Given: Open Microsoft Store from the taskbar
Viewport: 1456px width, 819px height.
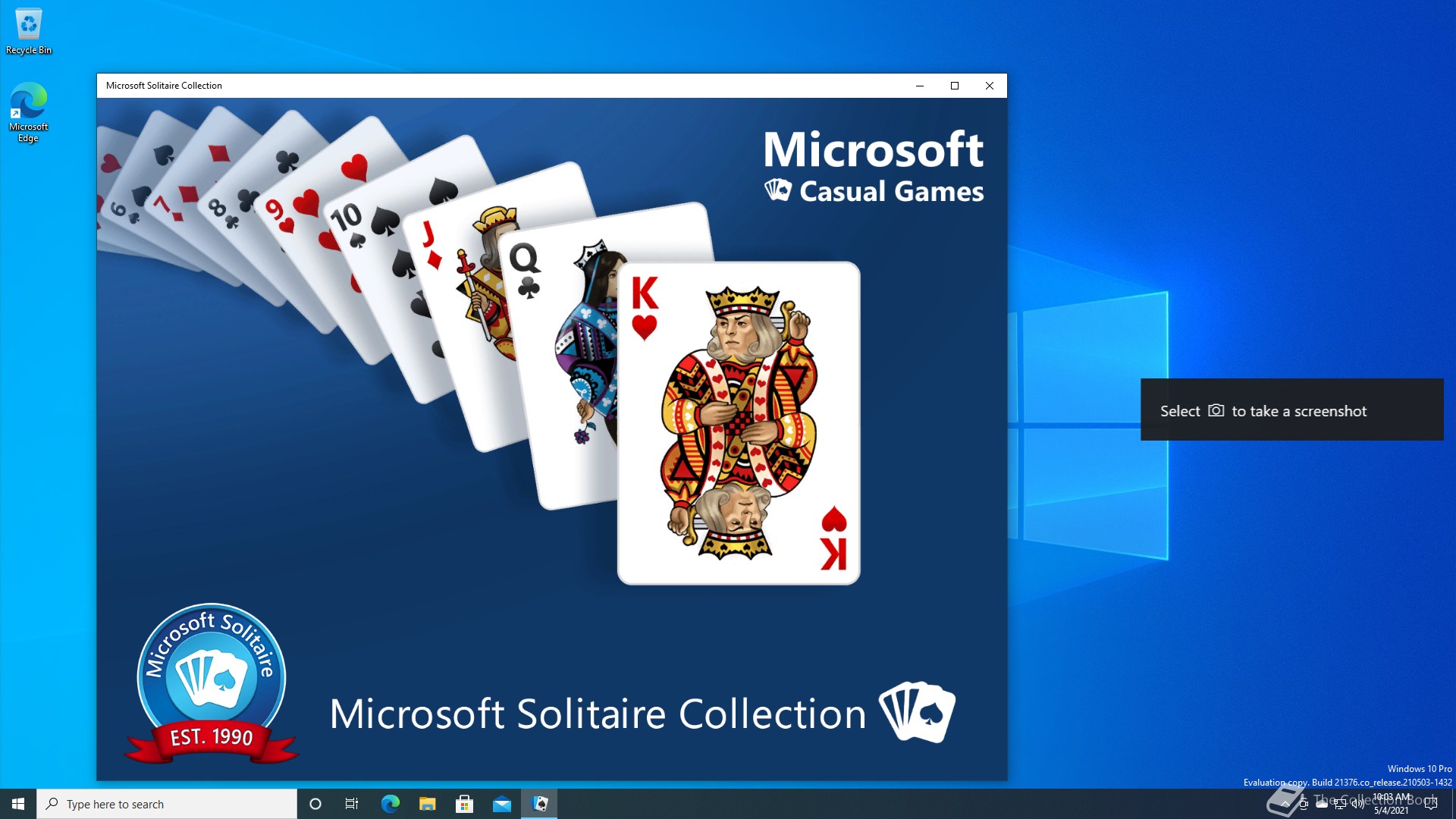Looking at the screenshot, I should click(464, 804).
